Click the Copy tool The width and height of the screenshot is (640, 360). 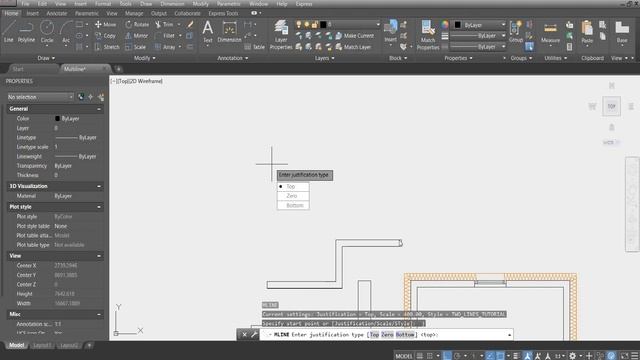[x=105, y=36]
